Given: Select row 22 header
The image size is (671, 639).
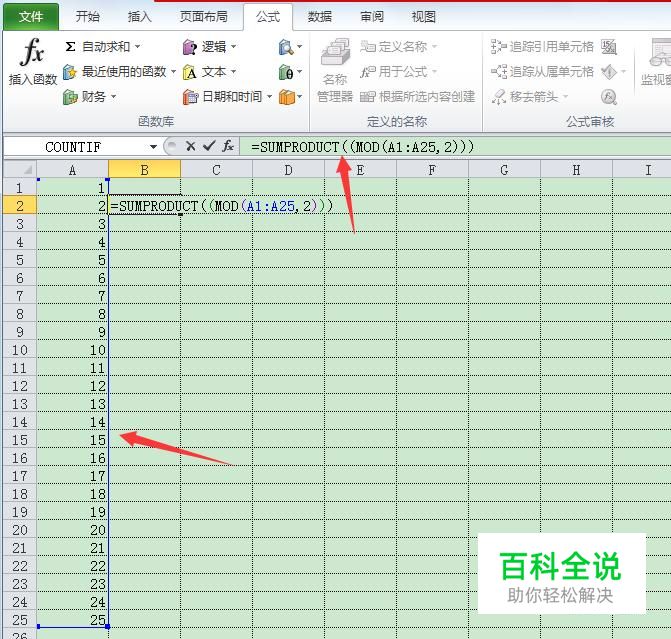Looking at the screenshot, I should (x=20, y=565).
